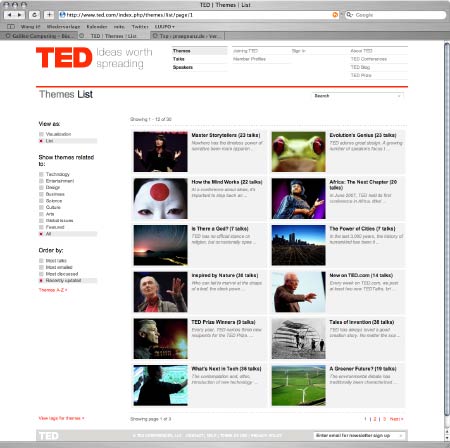Go to results page 2
The image size is (450, 448).
coord(375,419)
